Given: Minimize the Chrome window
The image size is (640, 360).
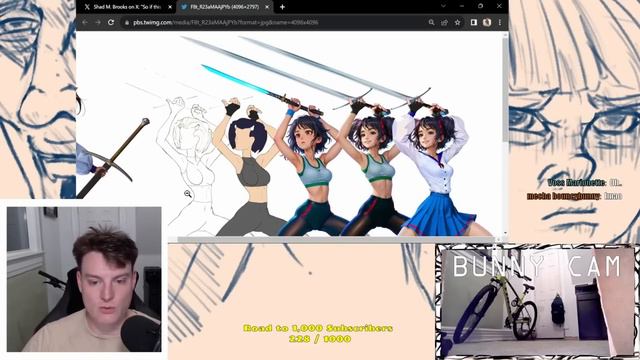Looking at the screenshot, I should (x=462, y=6).
